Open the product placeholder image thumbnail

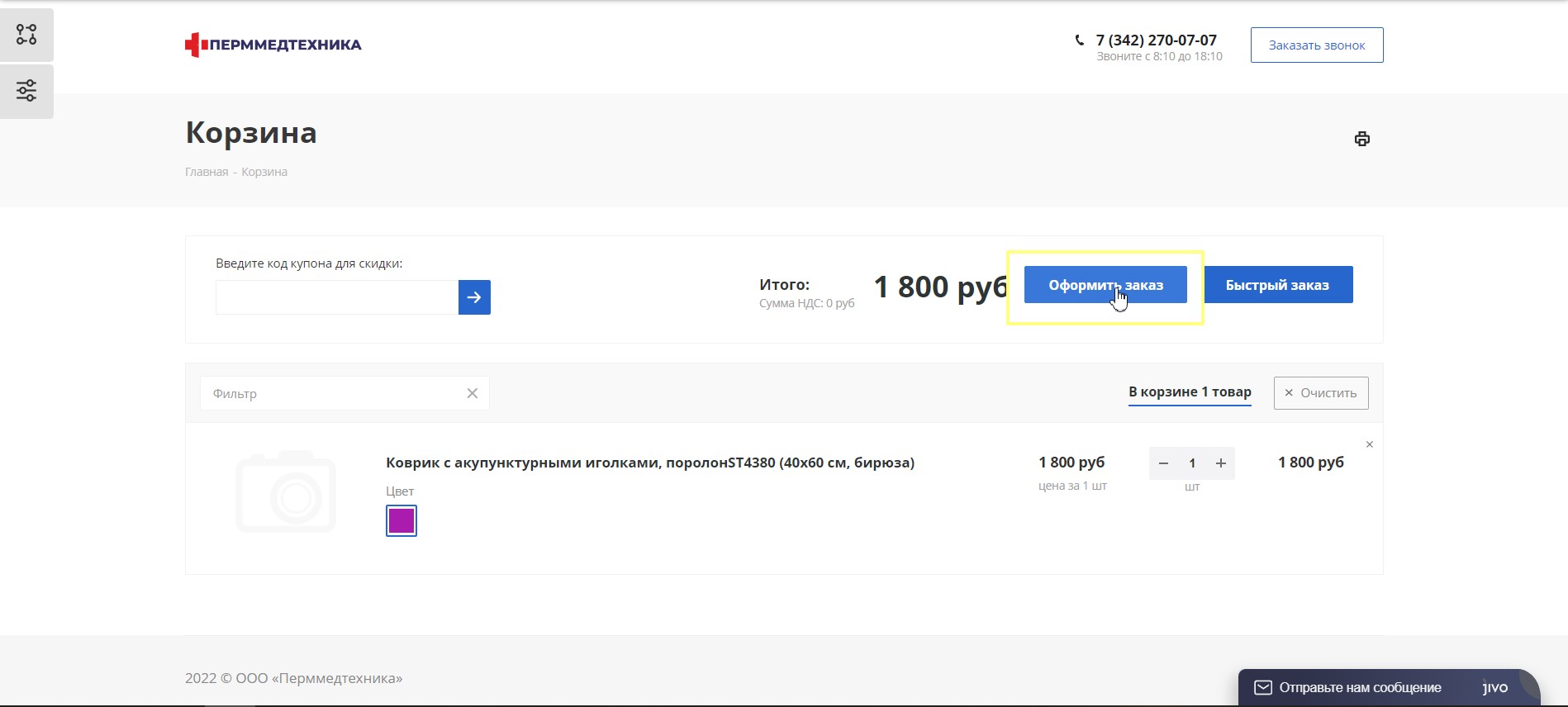coord(286,491)
